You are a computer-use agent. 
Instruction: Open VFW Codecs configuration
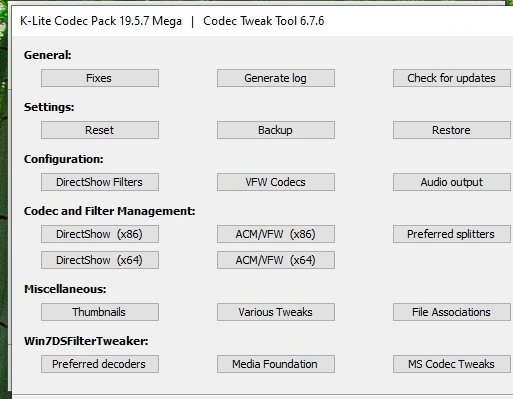[276, 182]
